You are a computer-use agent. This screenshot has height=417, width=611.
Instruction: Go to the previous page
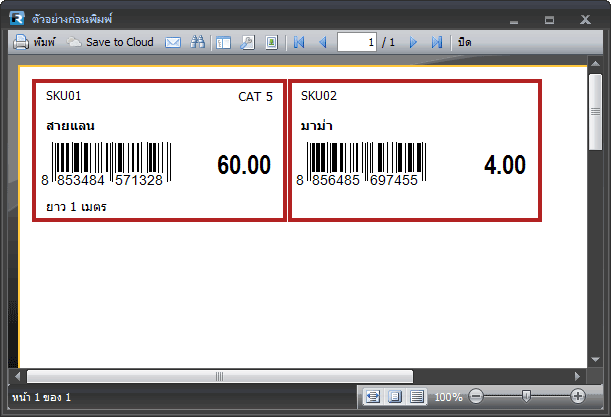click(x=322, y=43)
